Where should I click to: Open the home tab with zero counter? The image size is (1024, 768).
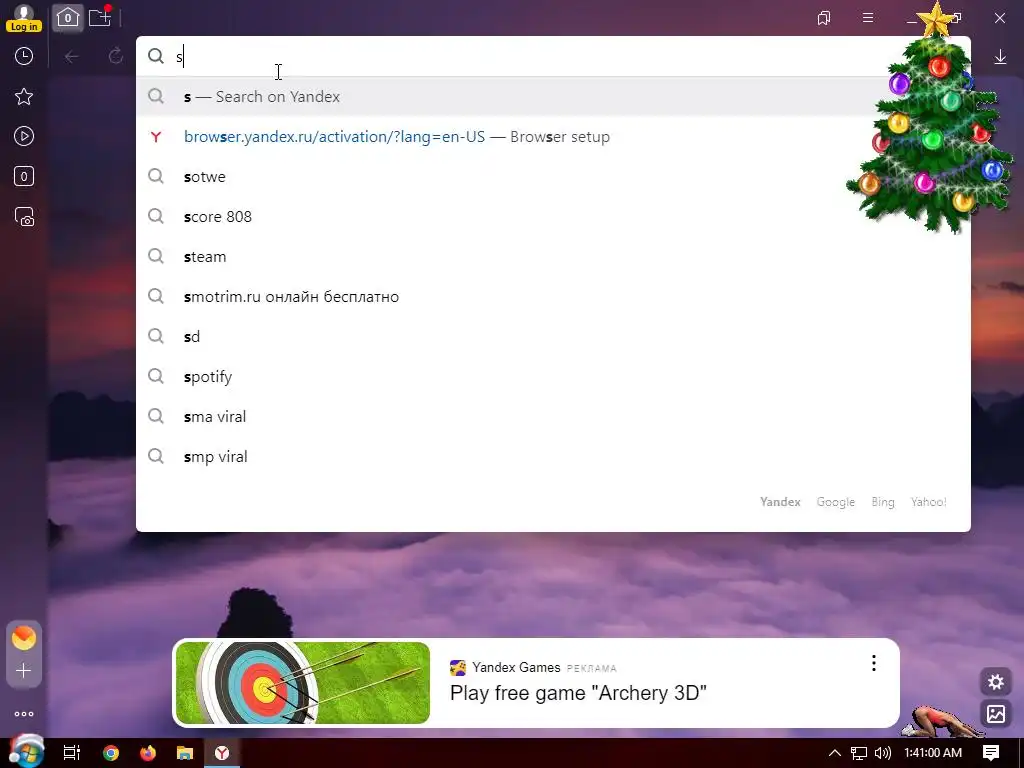pyautogui.click(x=68, y=18)
